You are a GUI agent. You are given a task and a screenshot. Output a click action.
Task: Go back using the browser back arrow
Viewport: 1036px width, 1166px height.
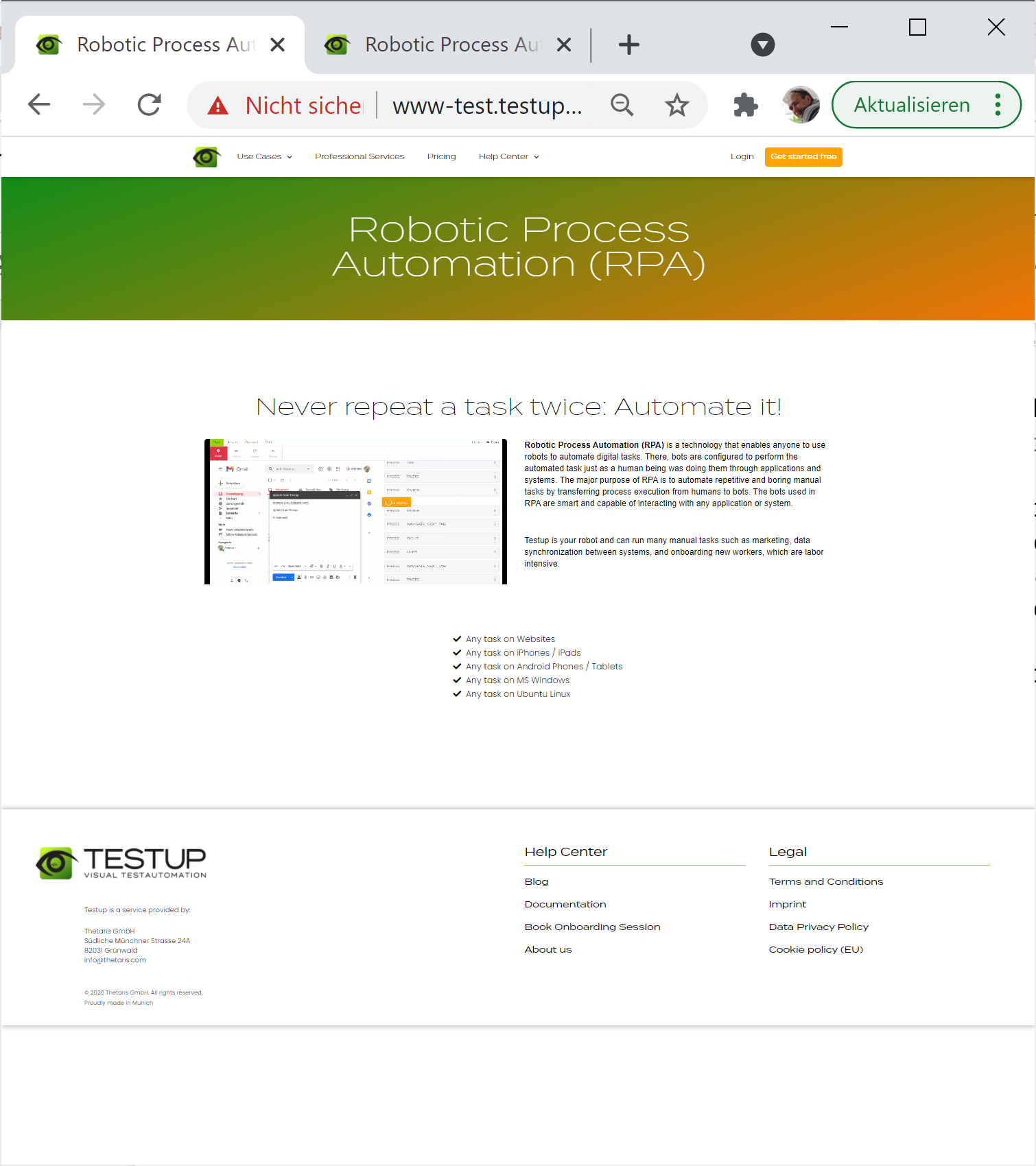coord(39,104)
